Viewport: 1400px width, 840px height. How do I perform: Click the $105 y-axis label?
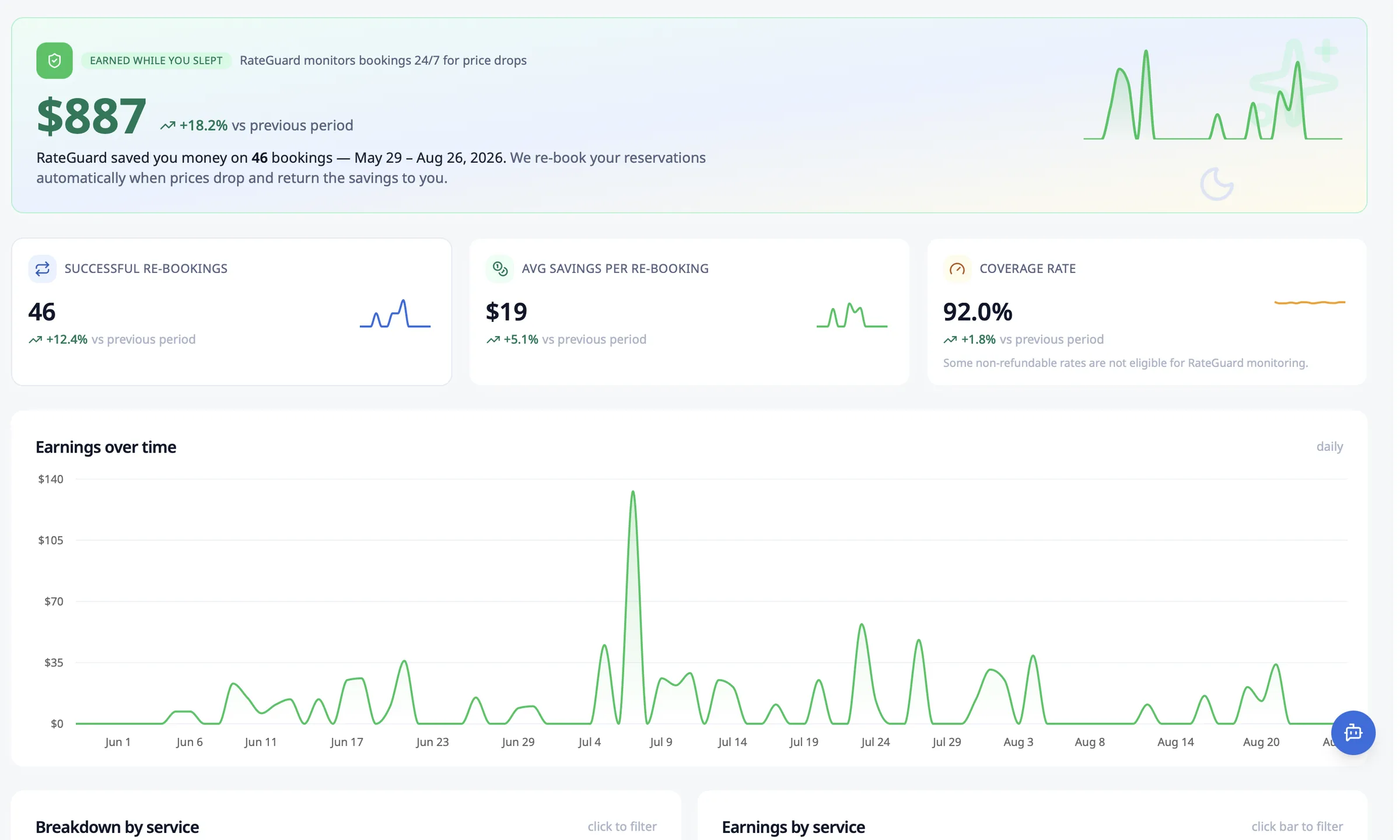51,541
